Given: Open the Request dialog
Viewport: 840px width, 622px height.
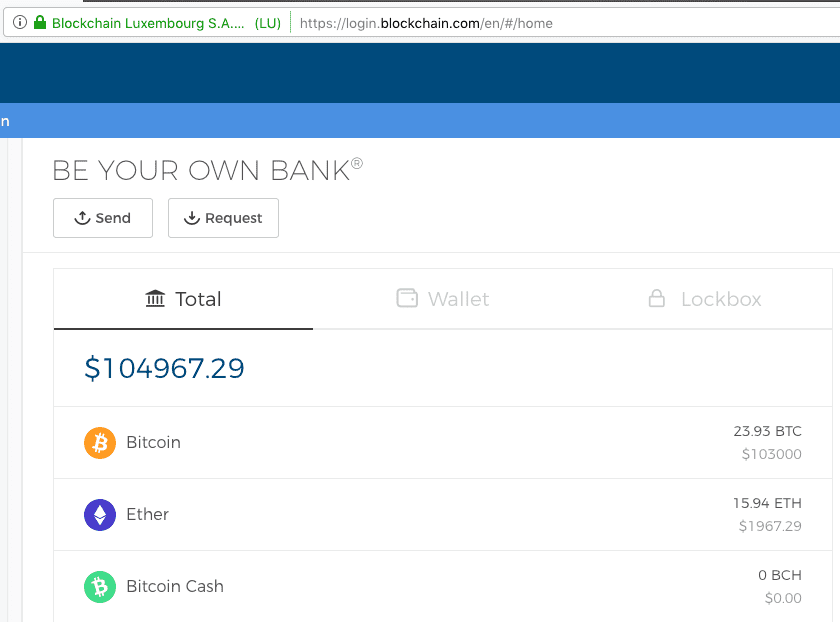Looking at the screenshot, I should (223, 218).
